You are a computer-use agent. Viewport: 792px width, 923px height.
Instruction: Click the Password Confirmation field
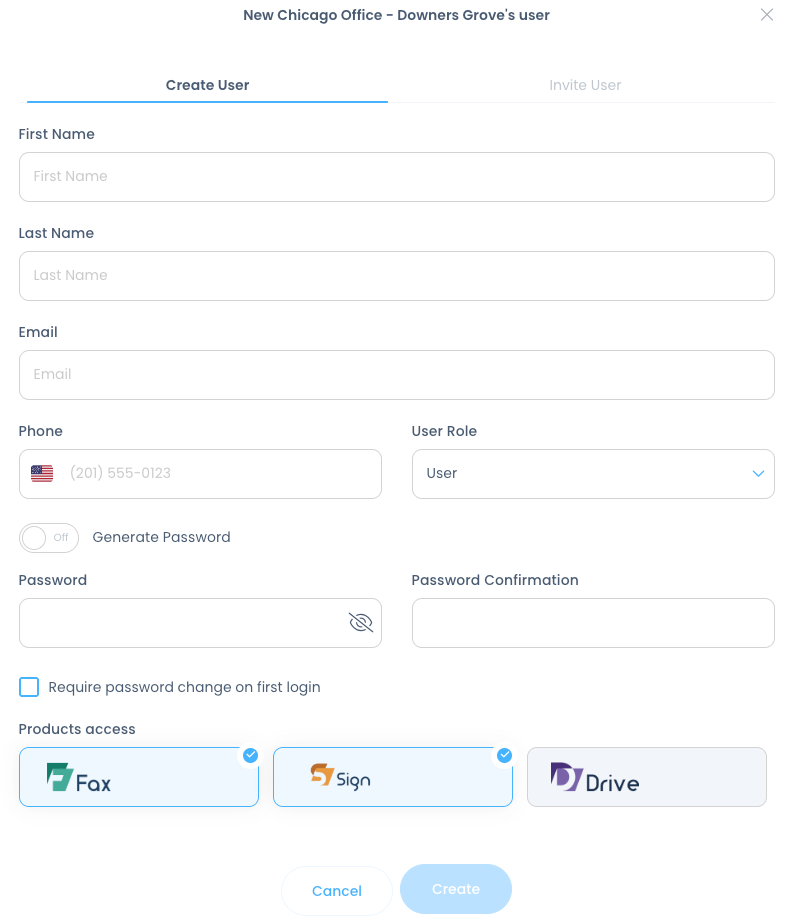coord(592,623)
